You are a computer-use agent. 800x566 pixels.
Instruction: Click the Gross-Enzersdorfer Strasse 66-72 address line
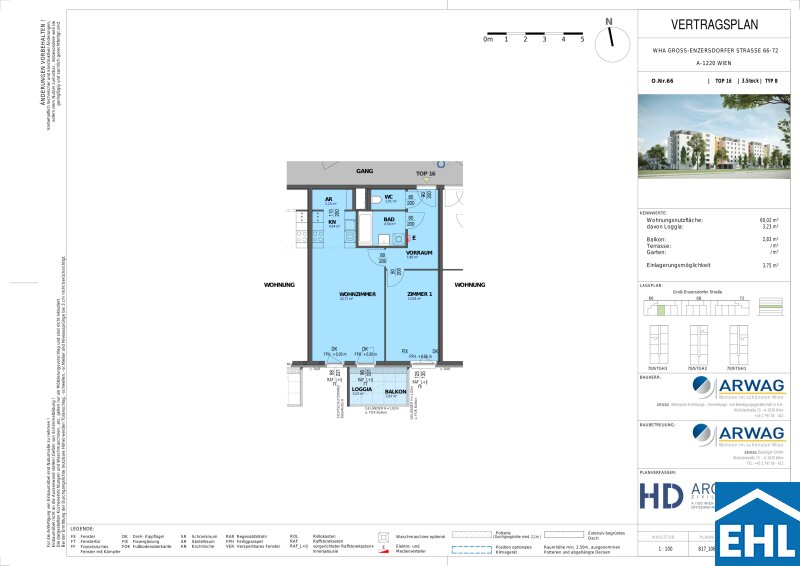715,51
